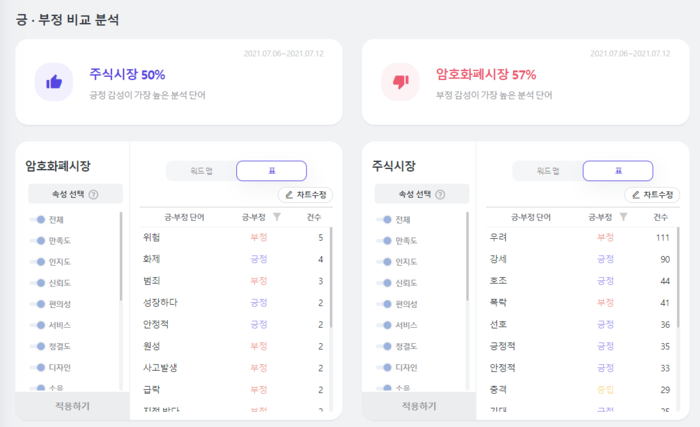The height and width of the screenshot is (427, 700).
Task: Click pencil 차트수정 in 암호화폐시장 panel
Action: point(305,195)
